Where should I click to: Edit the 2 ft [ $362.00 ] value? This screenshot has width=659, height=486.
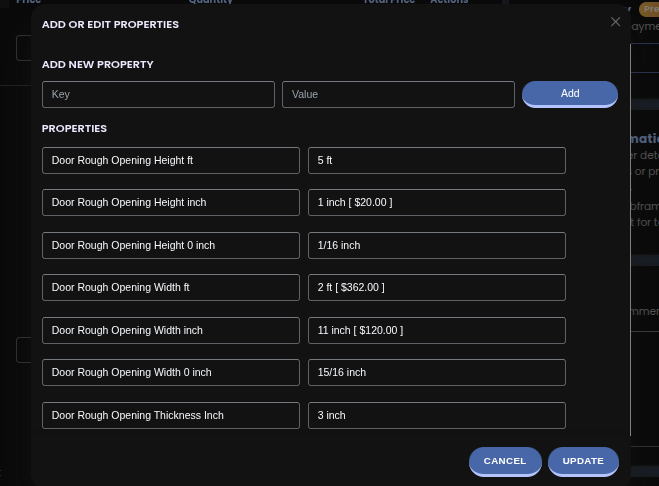436,287
